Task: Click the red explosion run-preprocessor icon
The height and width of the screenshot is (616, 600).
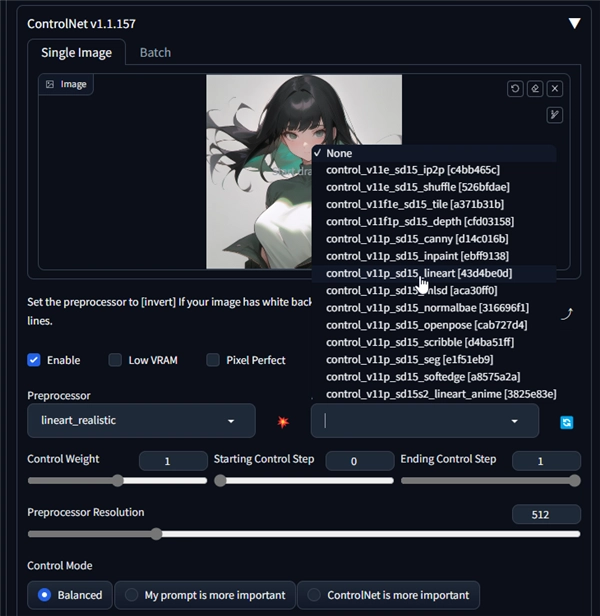Action: click(283, 422)
